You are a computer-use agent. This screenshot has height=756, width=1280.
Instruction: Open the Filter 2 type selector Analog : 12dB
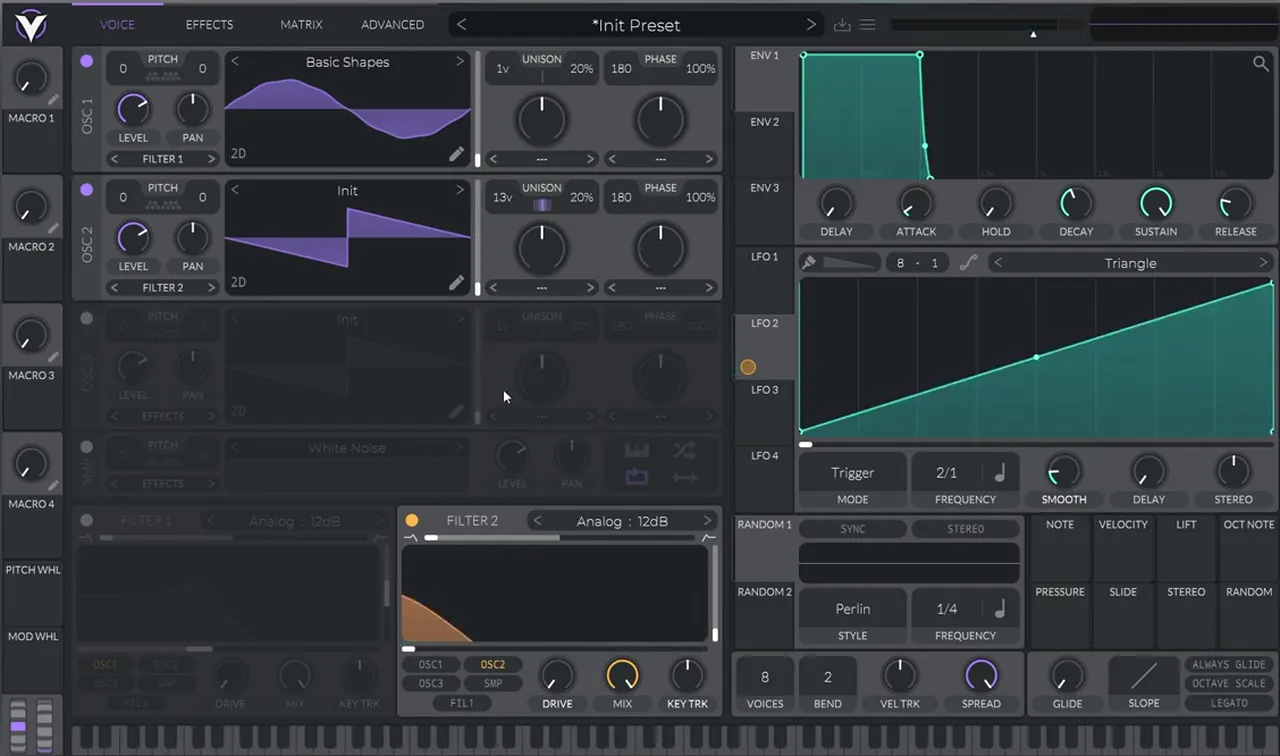pos(623,520)
